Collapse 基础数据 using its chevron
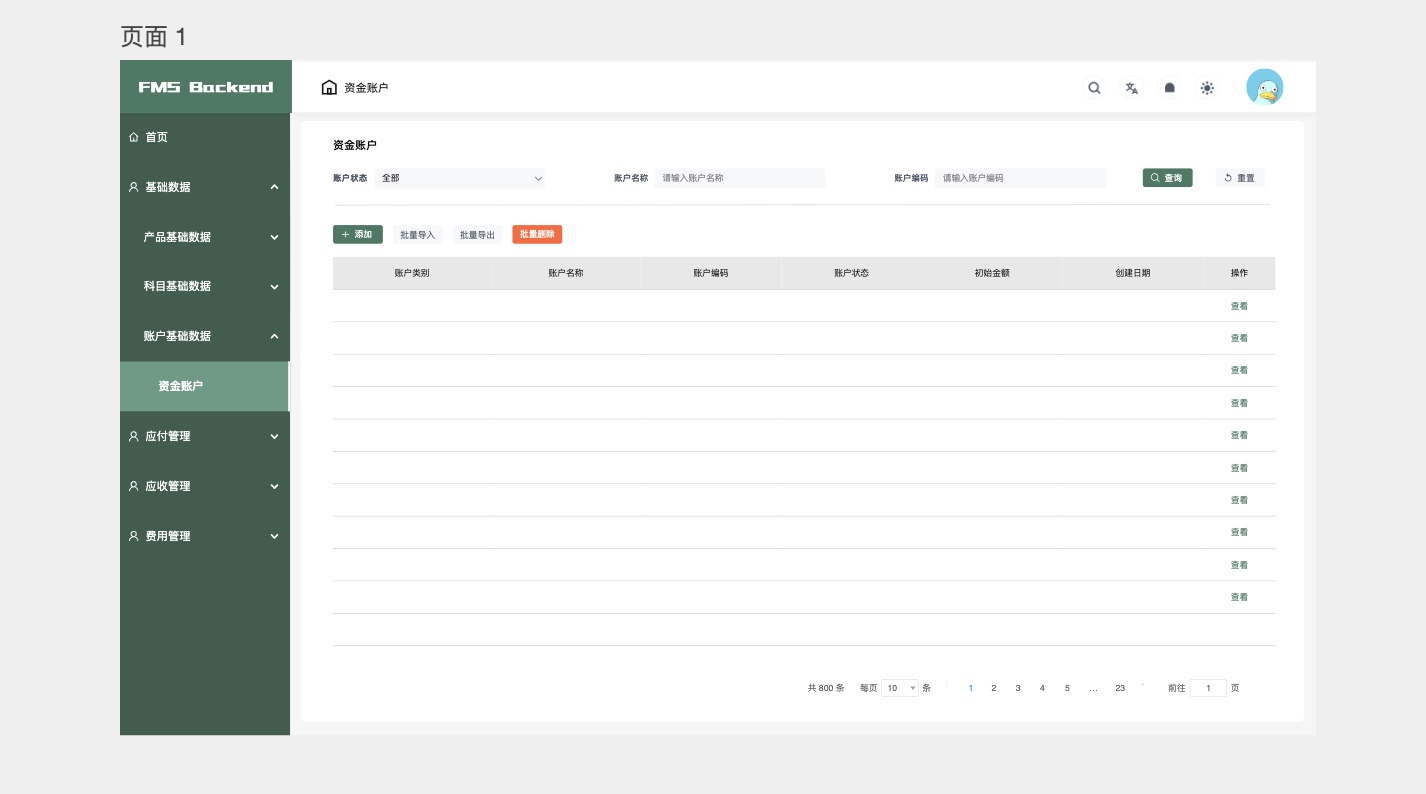 point(274,187)
